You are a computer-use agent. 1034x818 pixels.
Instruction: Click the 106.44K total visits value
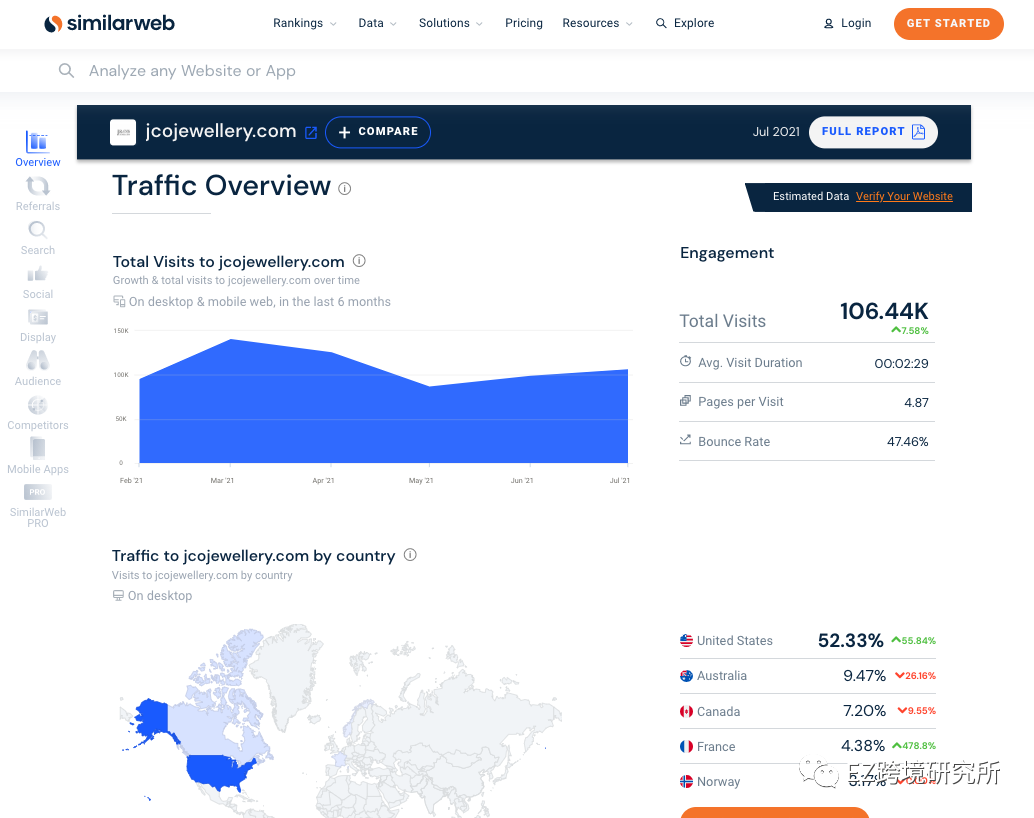884,311
